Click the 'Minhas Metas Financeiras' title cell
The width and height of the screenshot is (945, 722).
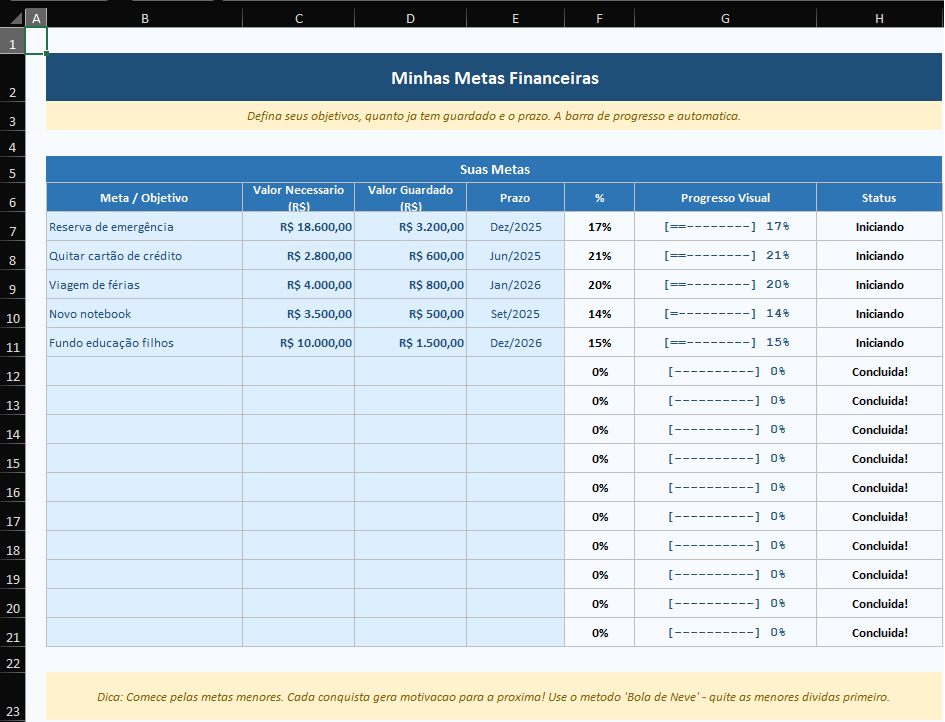[x=494, y=78]
